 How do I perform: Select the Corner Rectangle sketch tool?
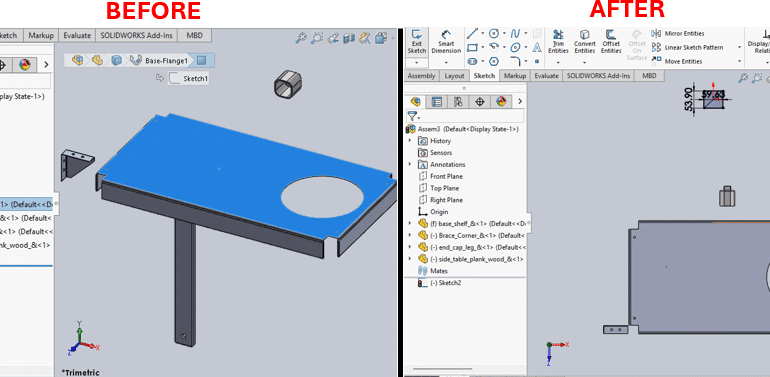tap(472, 48)
